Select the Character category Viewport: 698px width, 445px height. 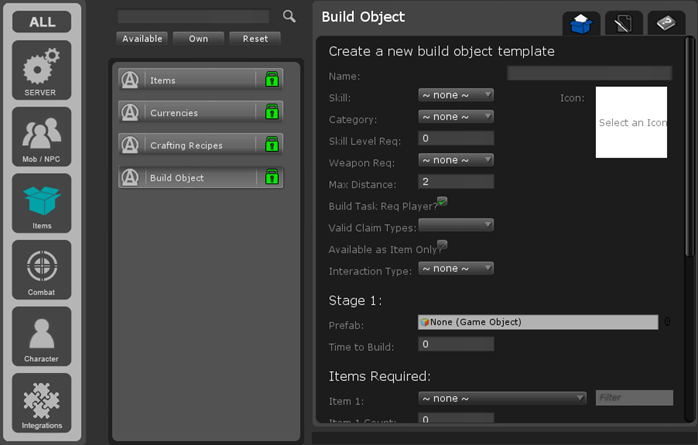(x=41, y=335)
